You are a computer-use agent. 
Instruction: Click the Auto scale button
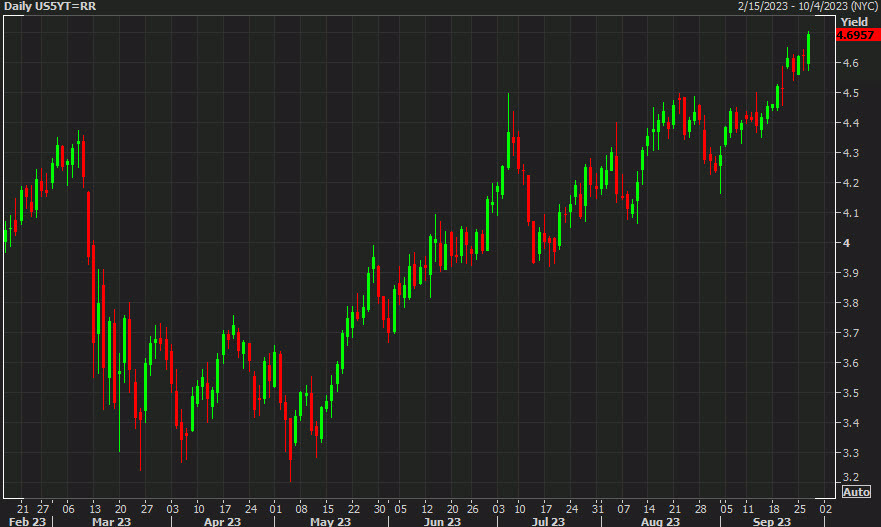coord(856,492)
